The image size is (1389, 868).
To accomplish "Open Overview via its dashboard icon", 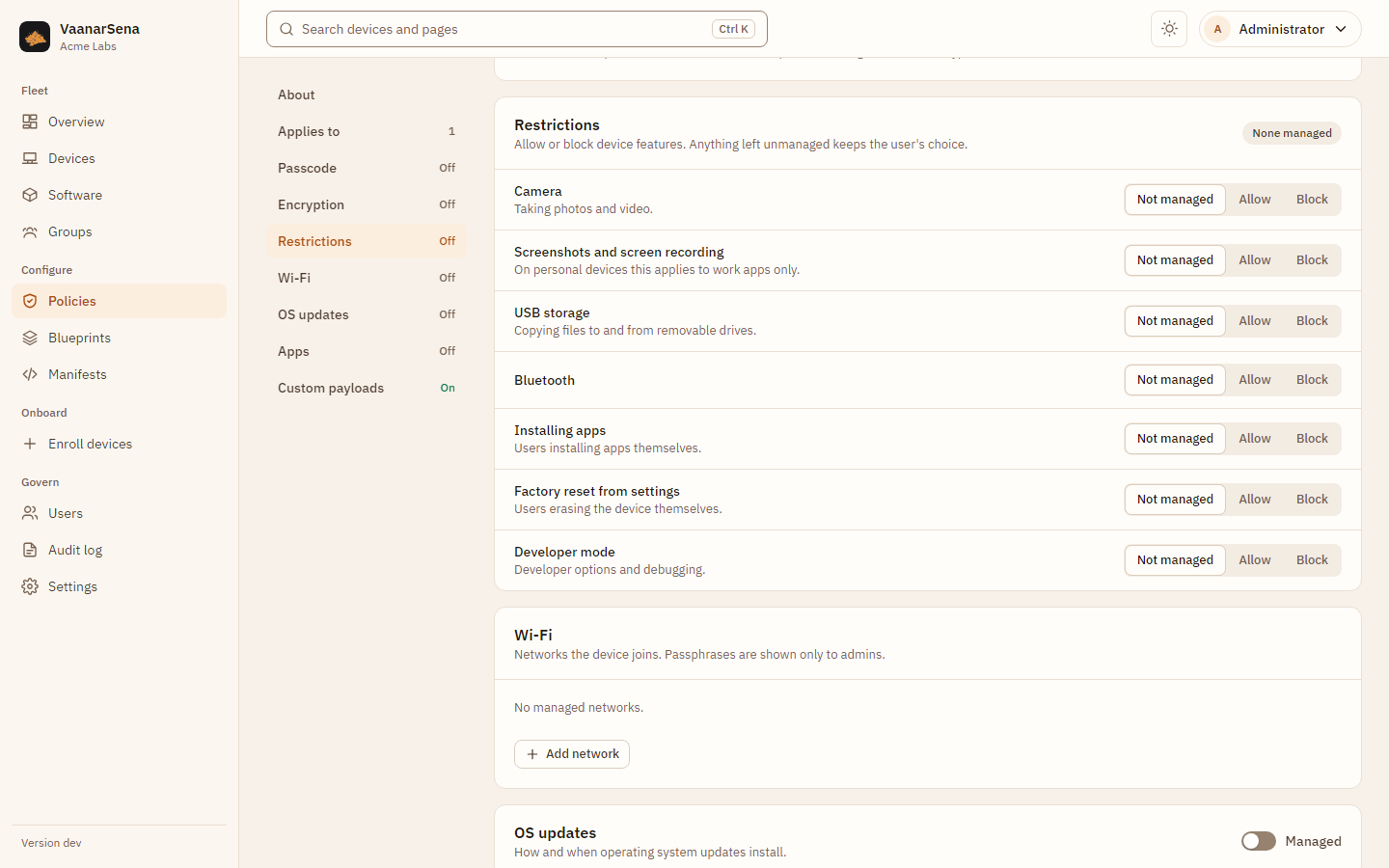I will (30, 122).
